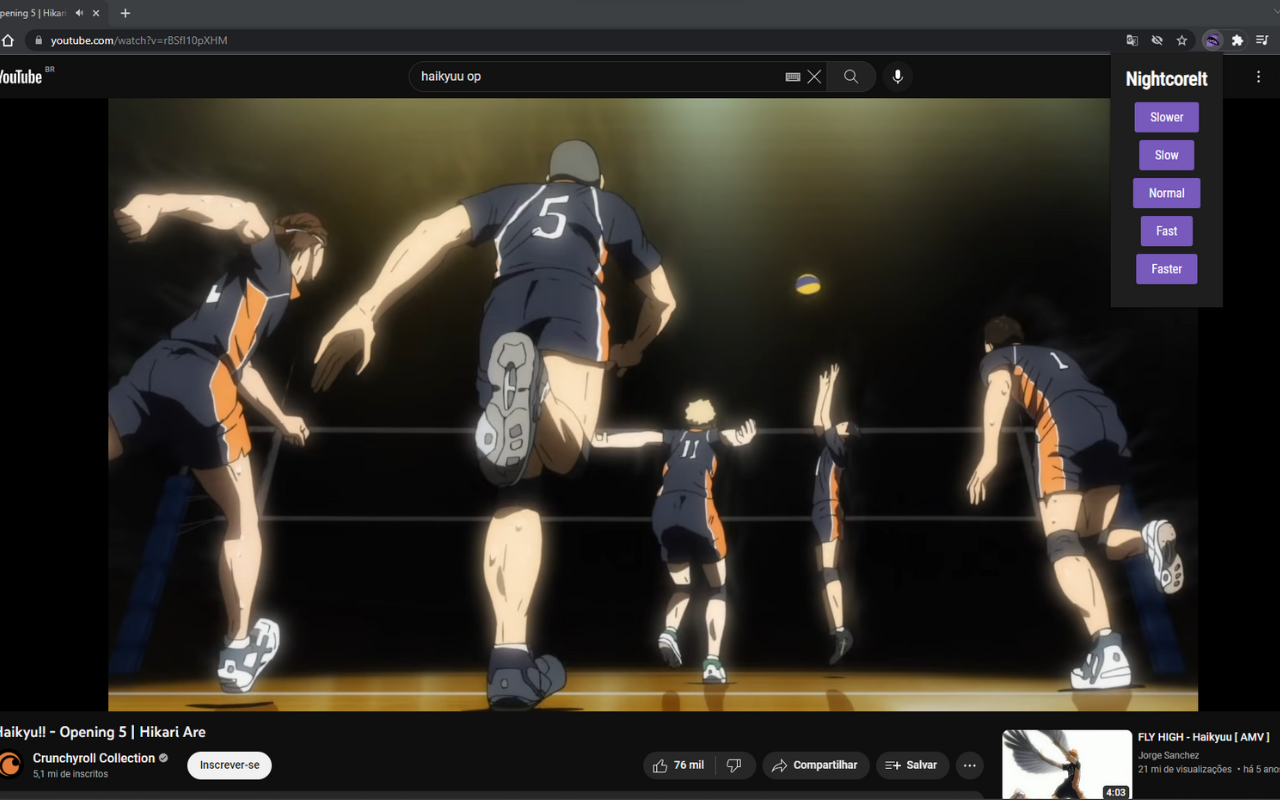The height and width of the screenshot is (800, 1280).
Task: Reset speed to Normal in NightcoreIt
Action: (x=1166, y=193)
